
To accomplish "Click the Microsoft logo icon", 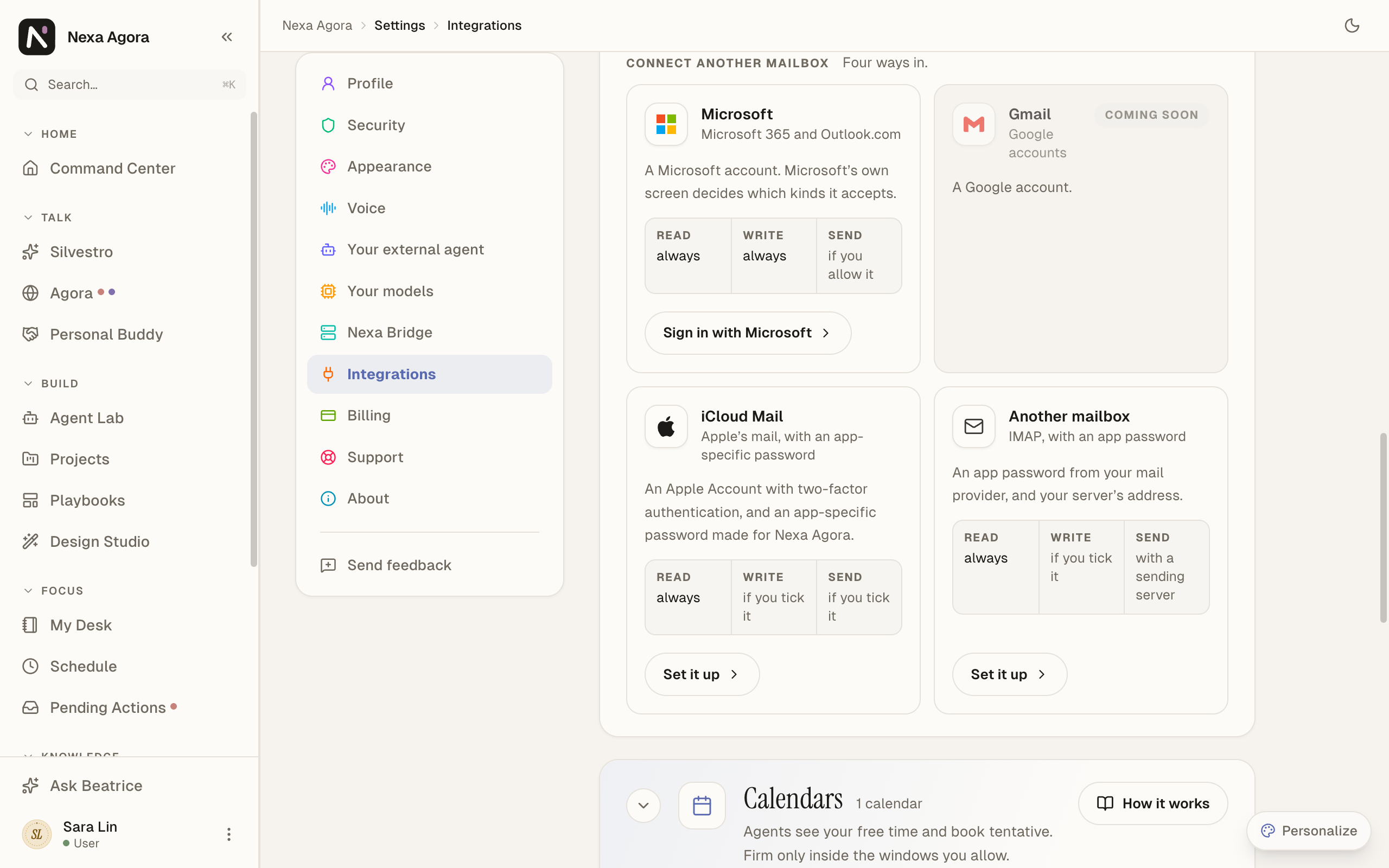I will tap(666, 124).
